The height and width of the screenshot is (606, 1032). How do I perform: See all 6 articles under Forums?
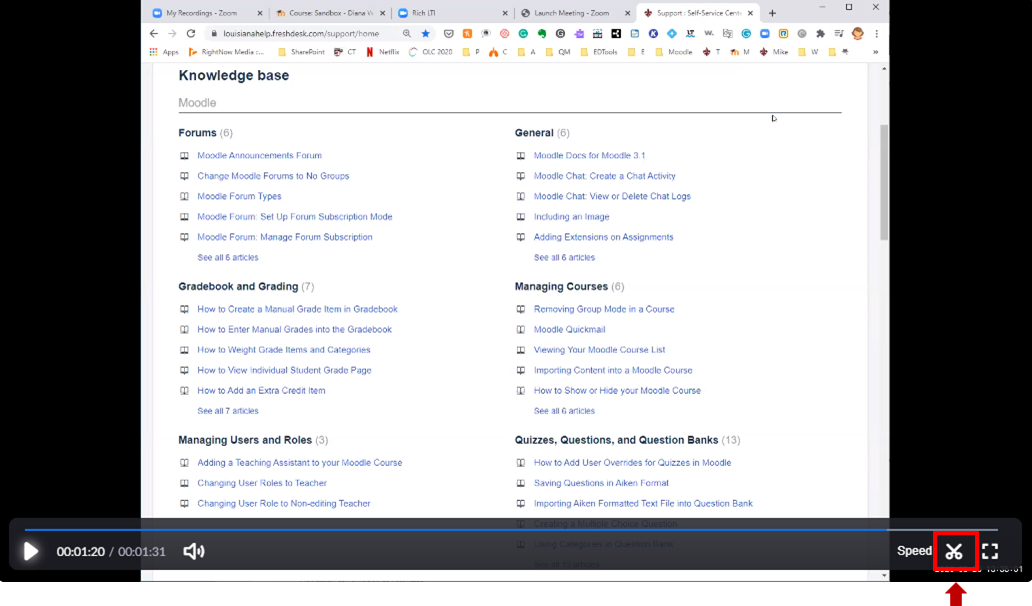[228, 257]
